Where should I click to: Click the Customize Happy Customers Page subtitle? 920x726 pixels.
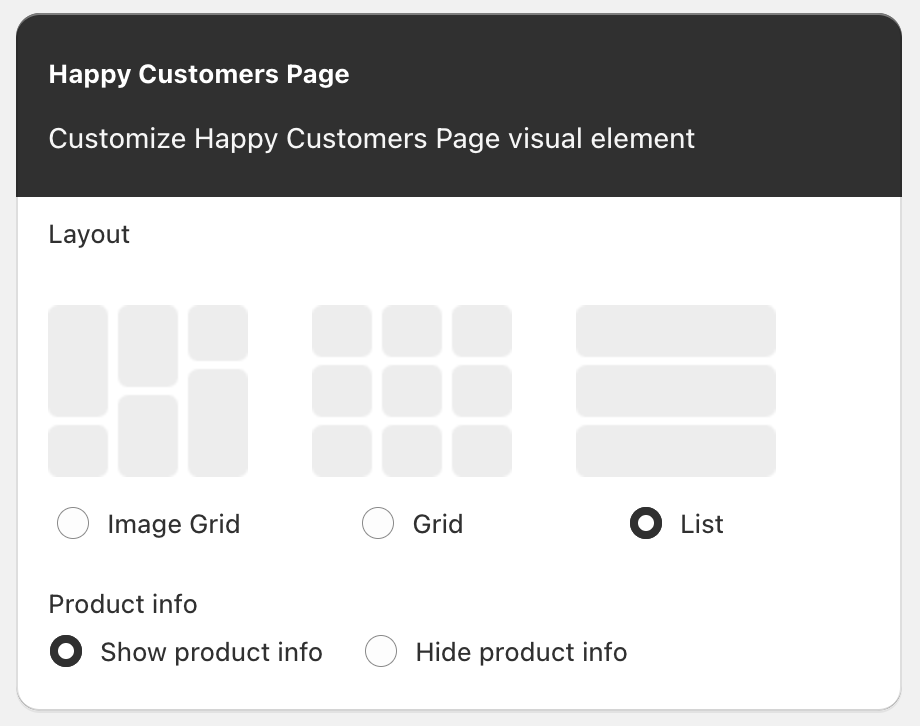point(371,138)
